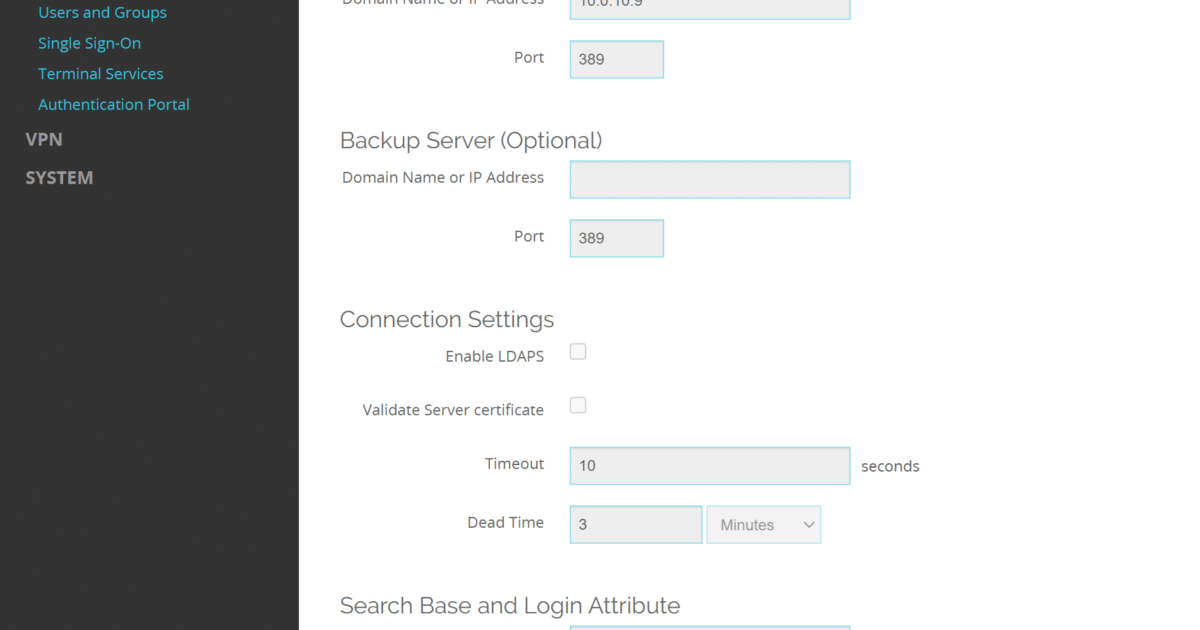Expand the VPN sidebar section
This screenshot has height=630, width=1200.
point(44,140)
